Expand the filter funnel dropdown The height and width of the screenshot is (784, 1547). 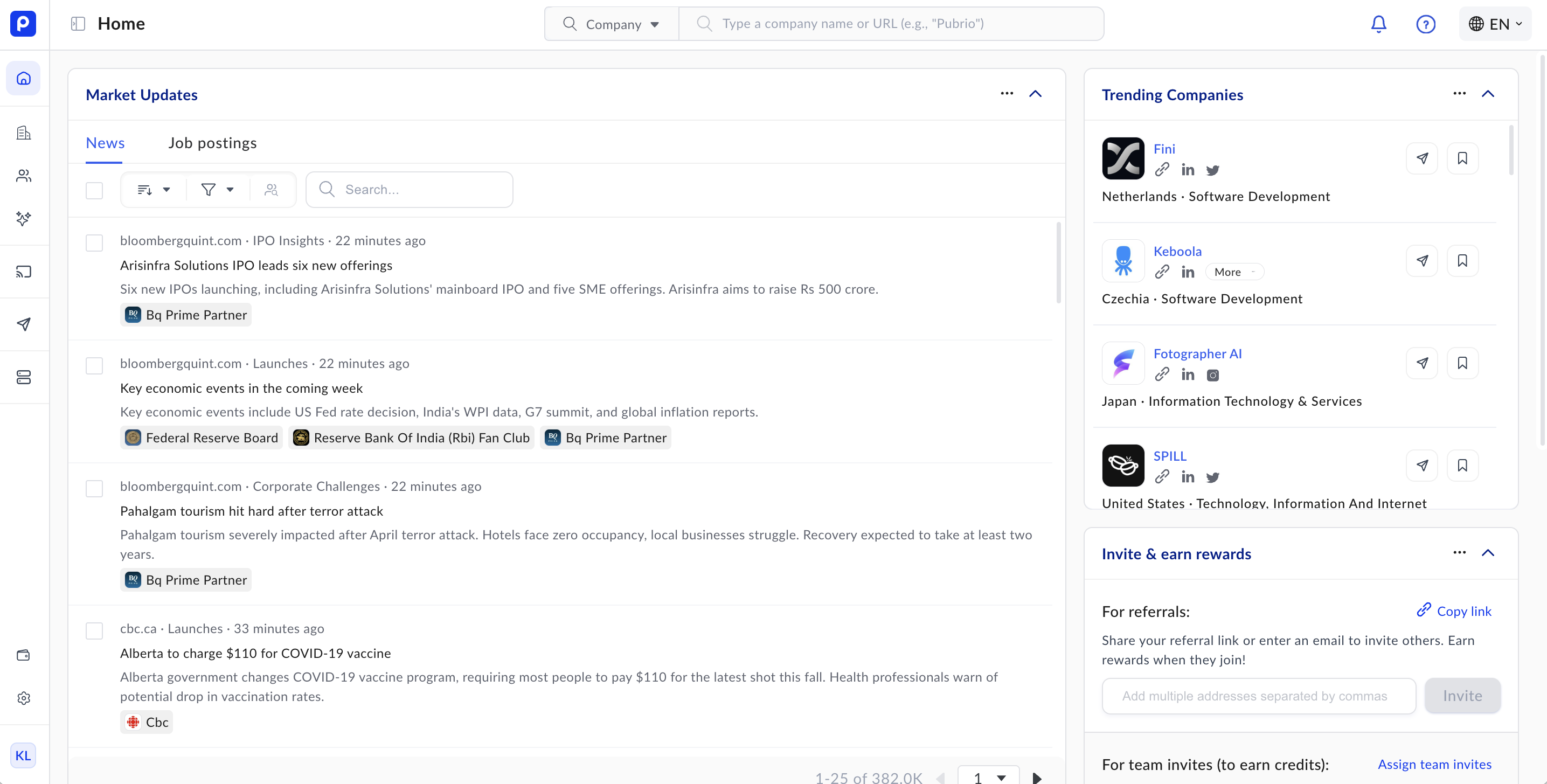pos(217,190)
